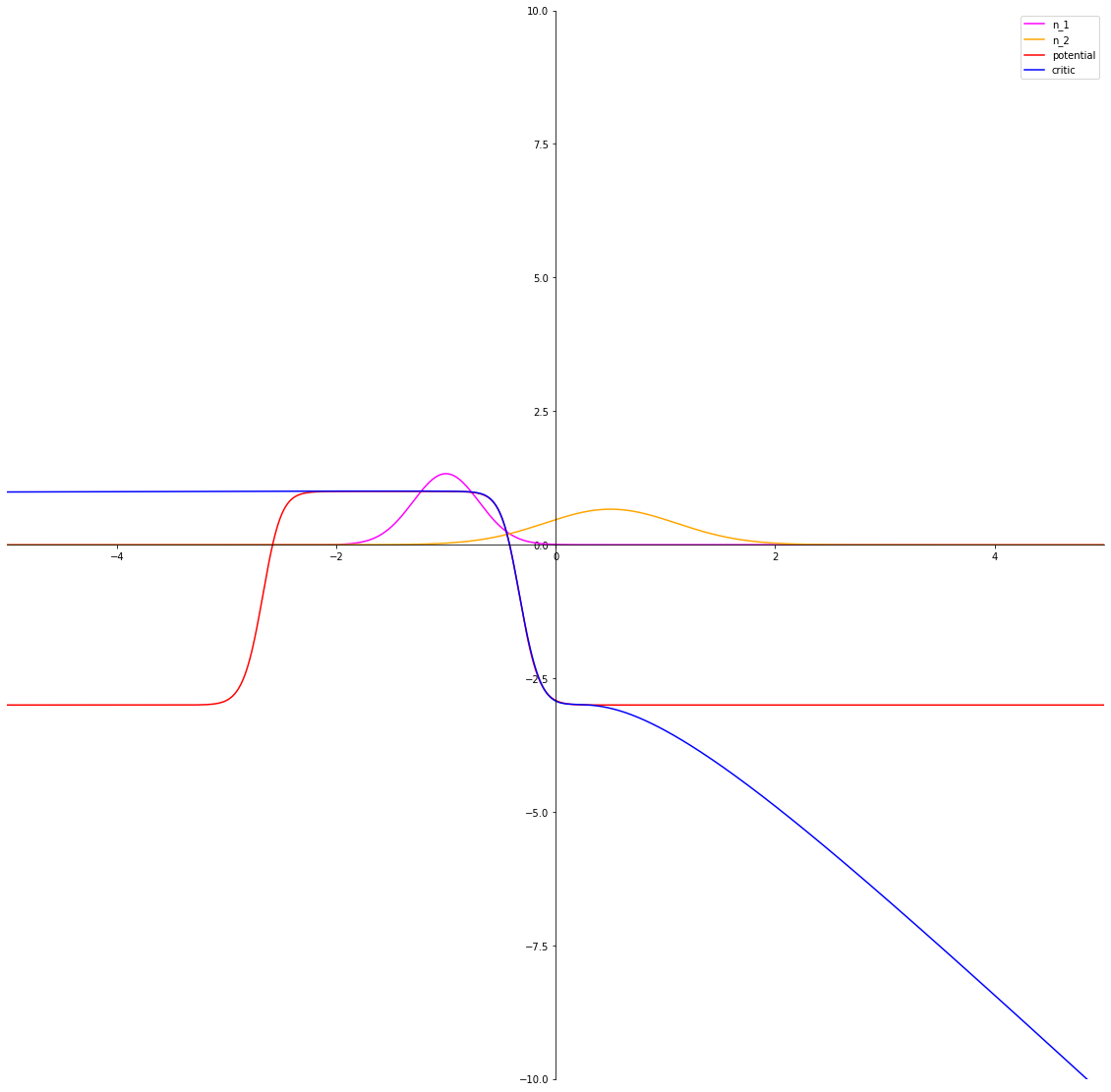Click the x-axis tick label 4

coord(996,556)
